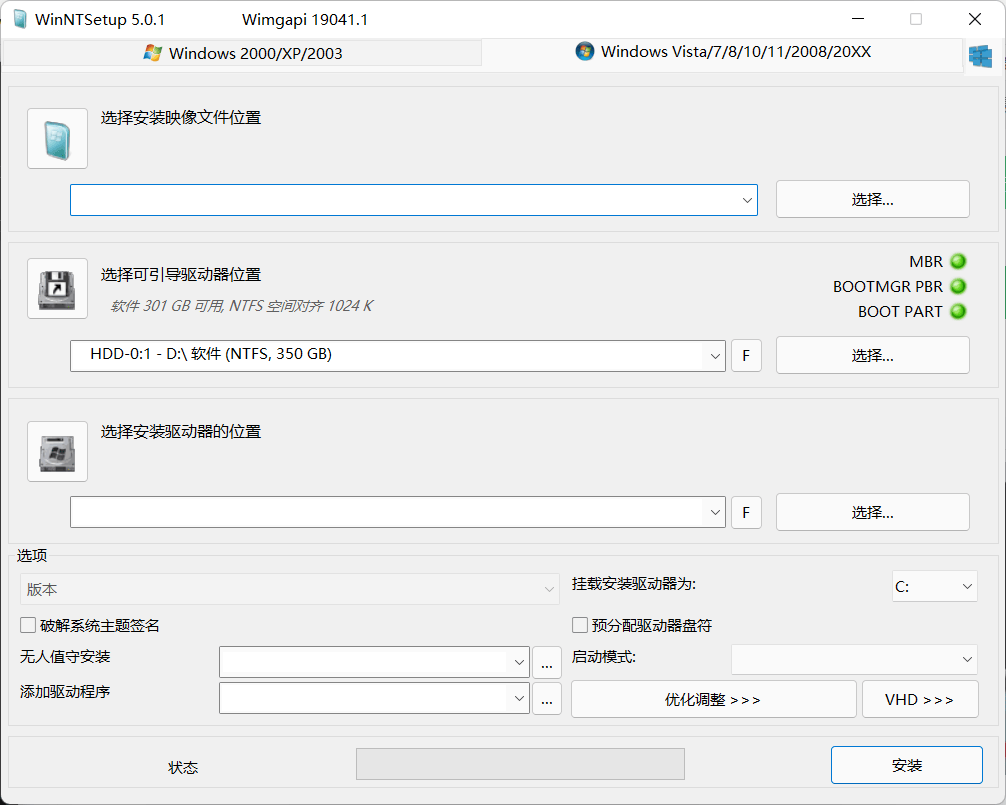Toggle the 预分配驱动器盘符 checkbox

tap(580, 626)
